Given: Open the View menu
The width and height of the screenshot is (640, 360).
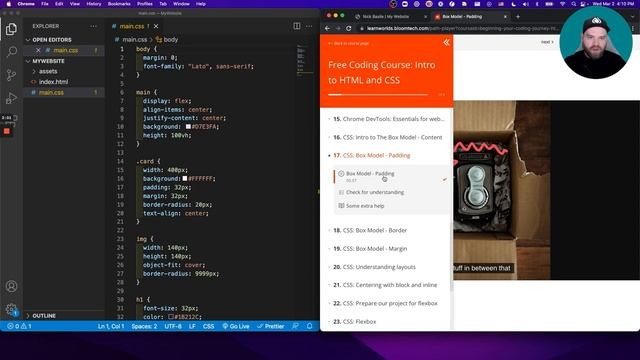Looking at the screenshot, I should 75,4.
